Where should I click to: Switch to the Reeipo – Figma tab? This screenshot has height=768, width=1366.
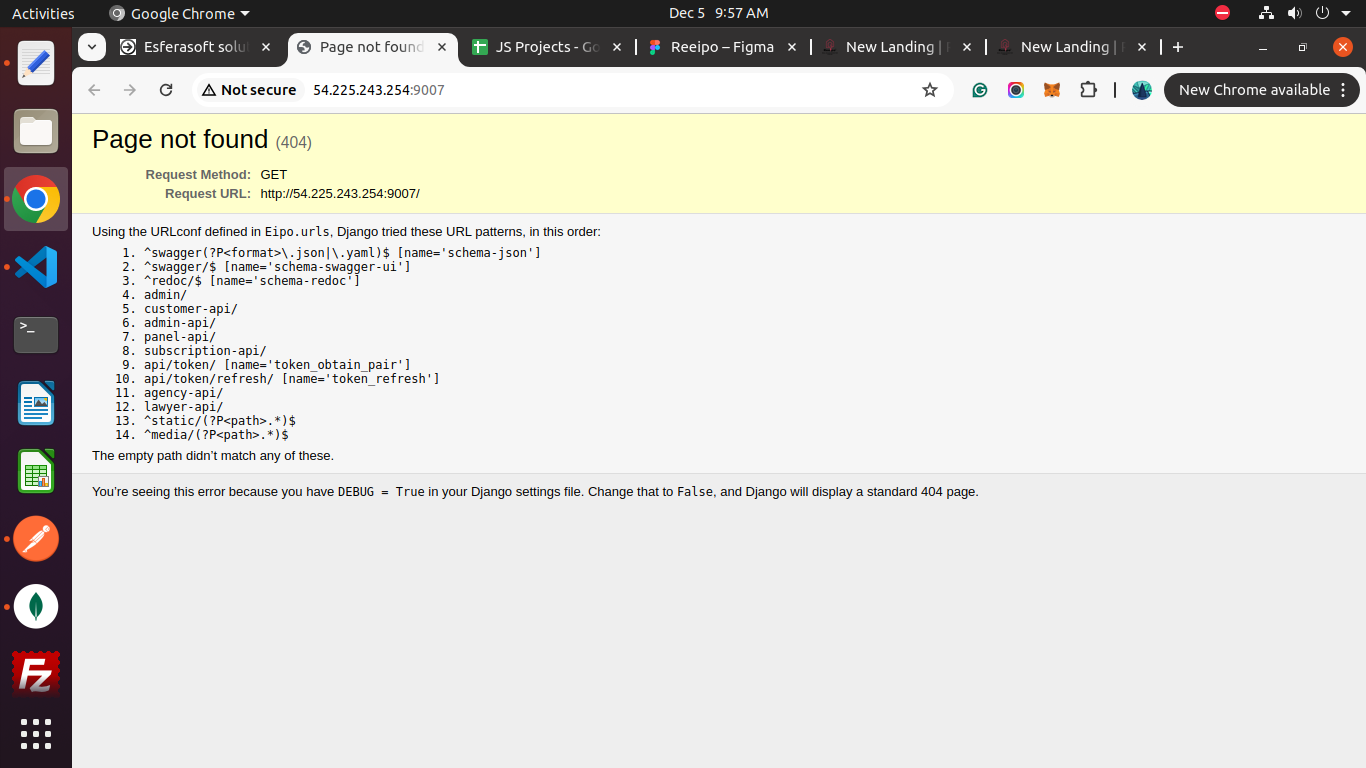pyautogui.click(x=722, y=47)
